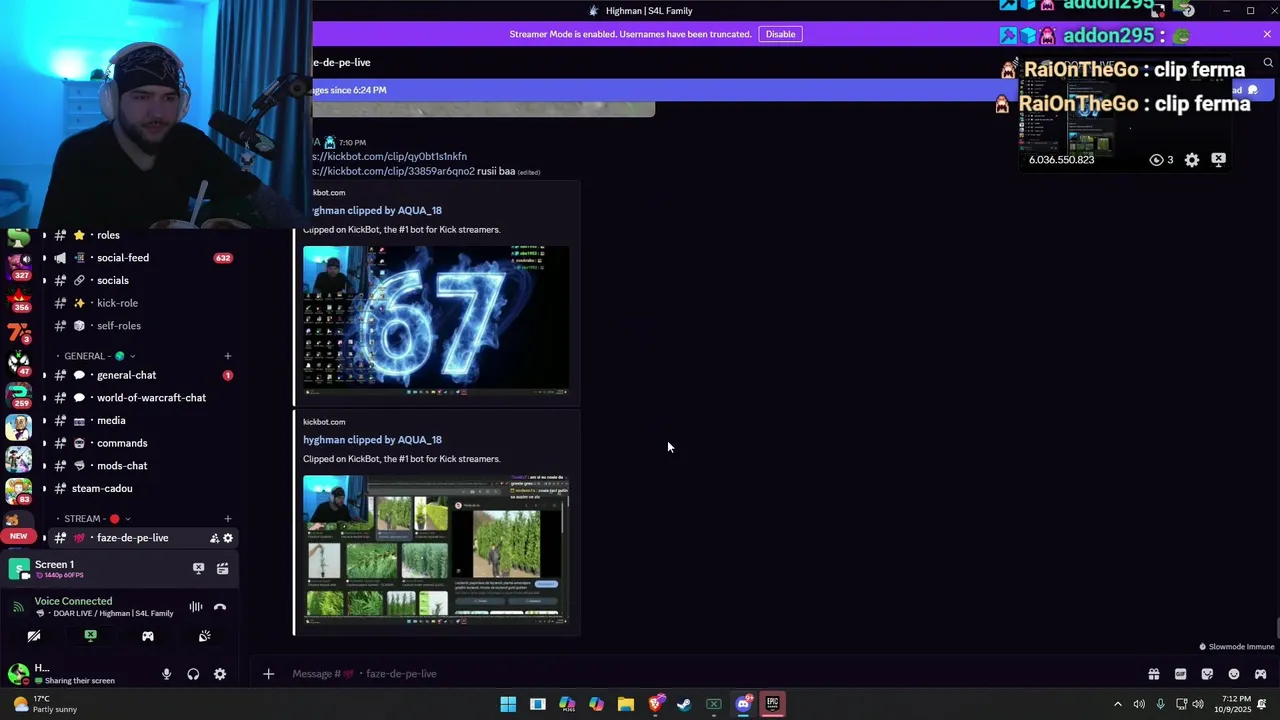This screenshot has height=720, width=1280.
Task: Expand threads arrow beside roles
Action: 44,235
